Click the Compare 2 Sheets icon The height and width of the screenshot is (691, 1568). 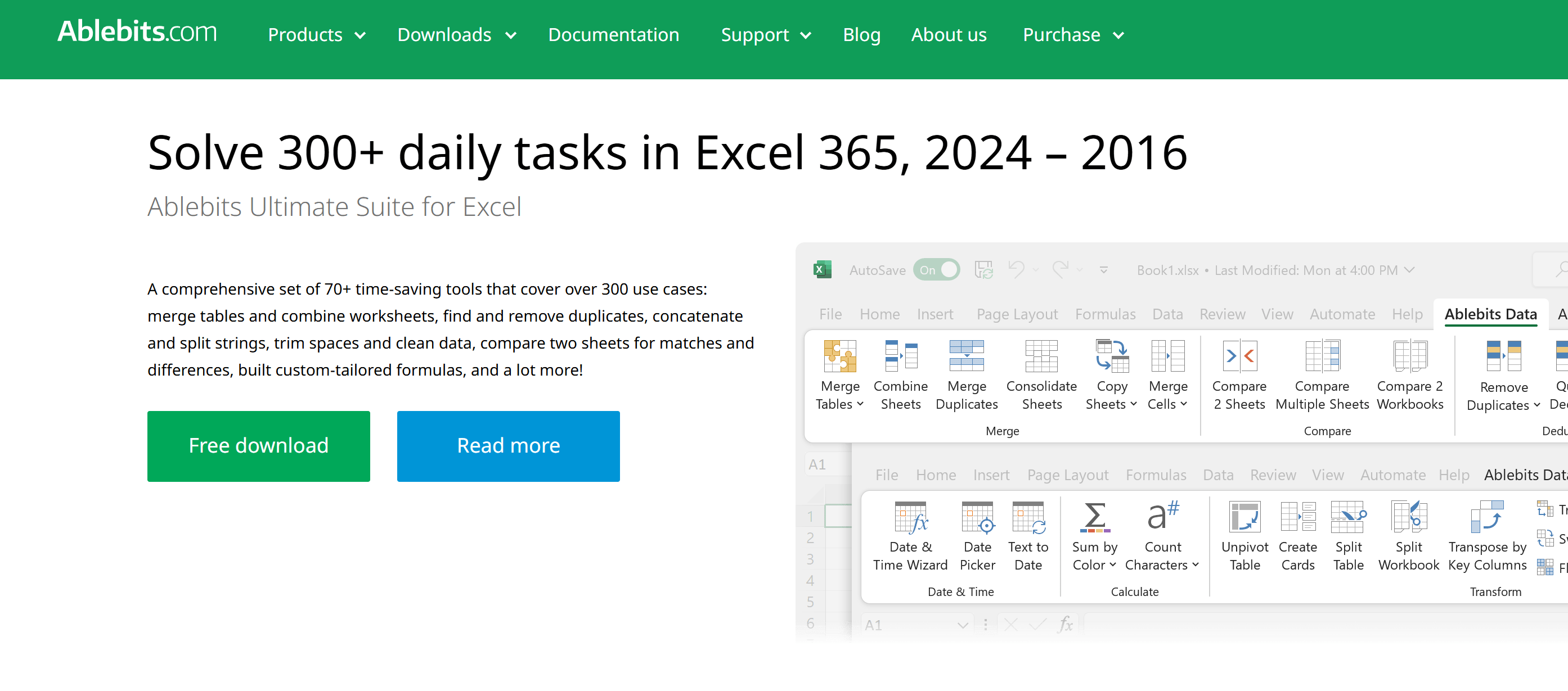coord(1239,356)
